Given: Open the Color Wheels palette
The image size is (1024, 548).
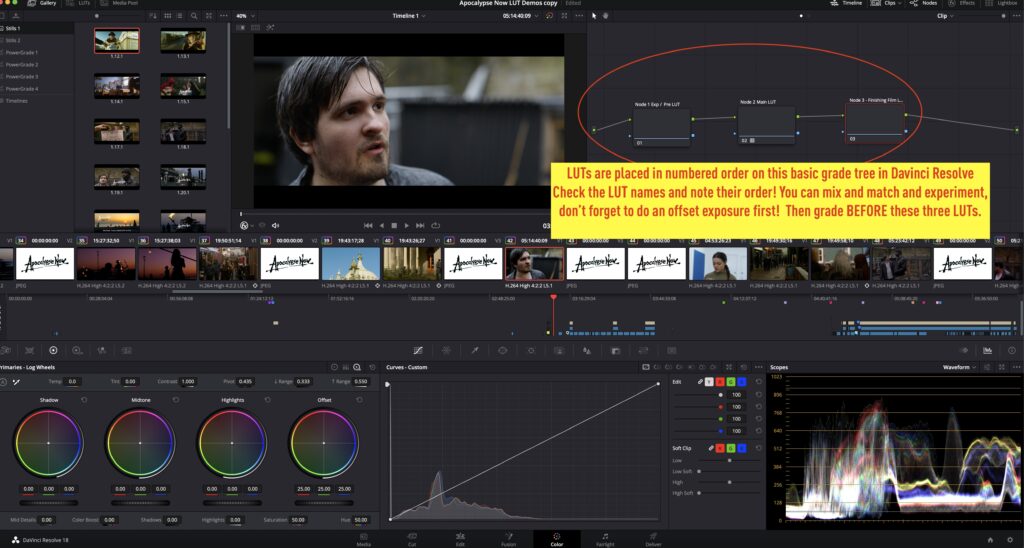Looking at the screenshot, I should click(x=54, y=351).
